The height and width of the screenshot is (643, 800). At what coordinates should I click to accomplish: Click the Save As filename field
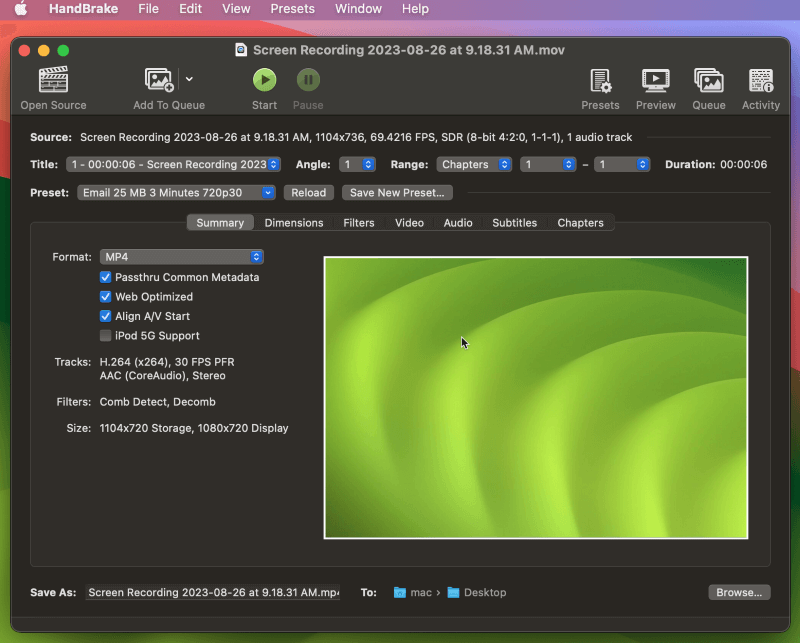213,592
